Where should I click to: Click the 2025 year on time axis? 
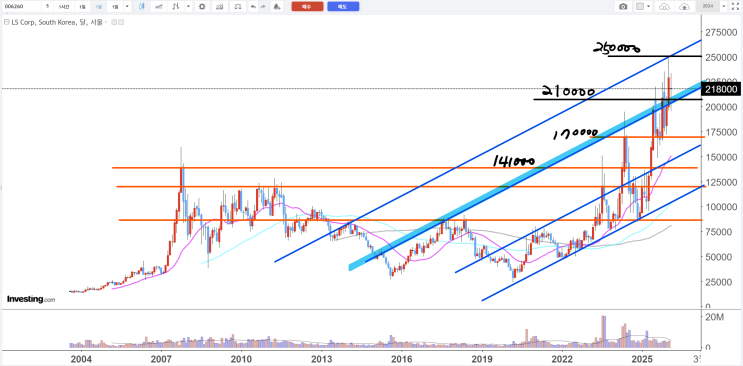click(x=642, y=358)
